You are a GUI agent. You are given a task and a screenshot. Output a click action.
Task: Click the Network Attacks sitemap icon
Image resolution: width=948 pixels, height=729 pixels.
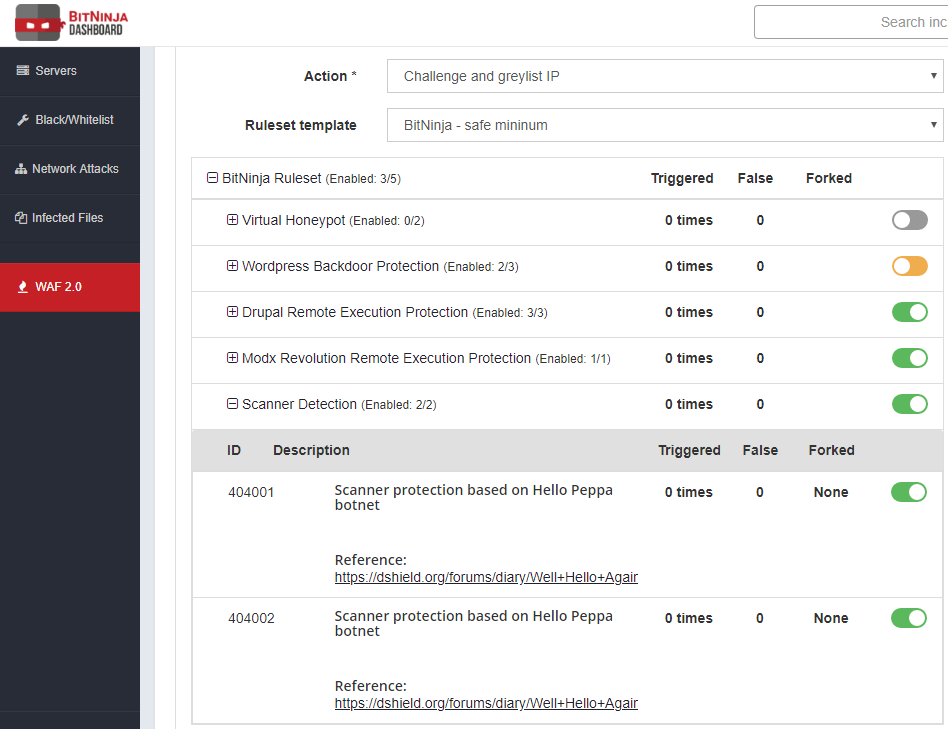pyautogui.click(x=21, y=169)
